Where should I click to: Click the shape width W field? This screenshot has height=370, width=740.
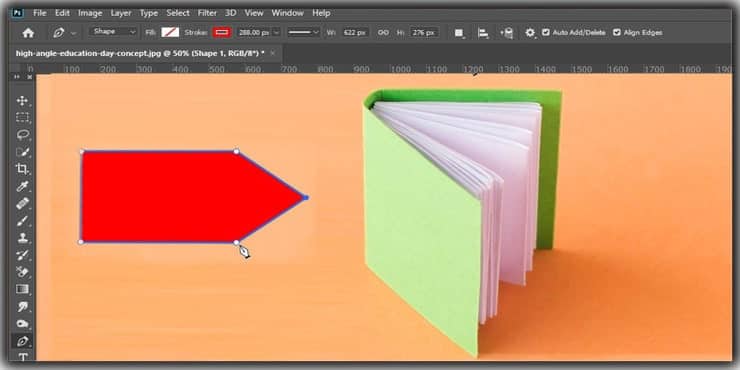click(x=355, y=33)
